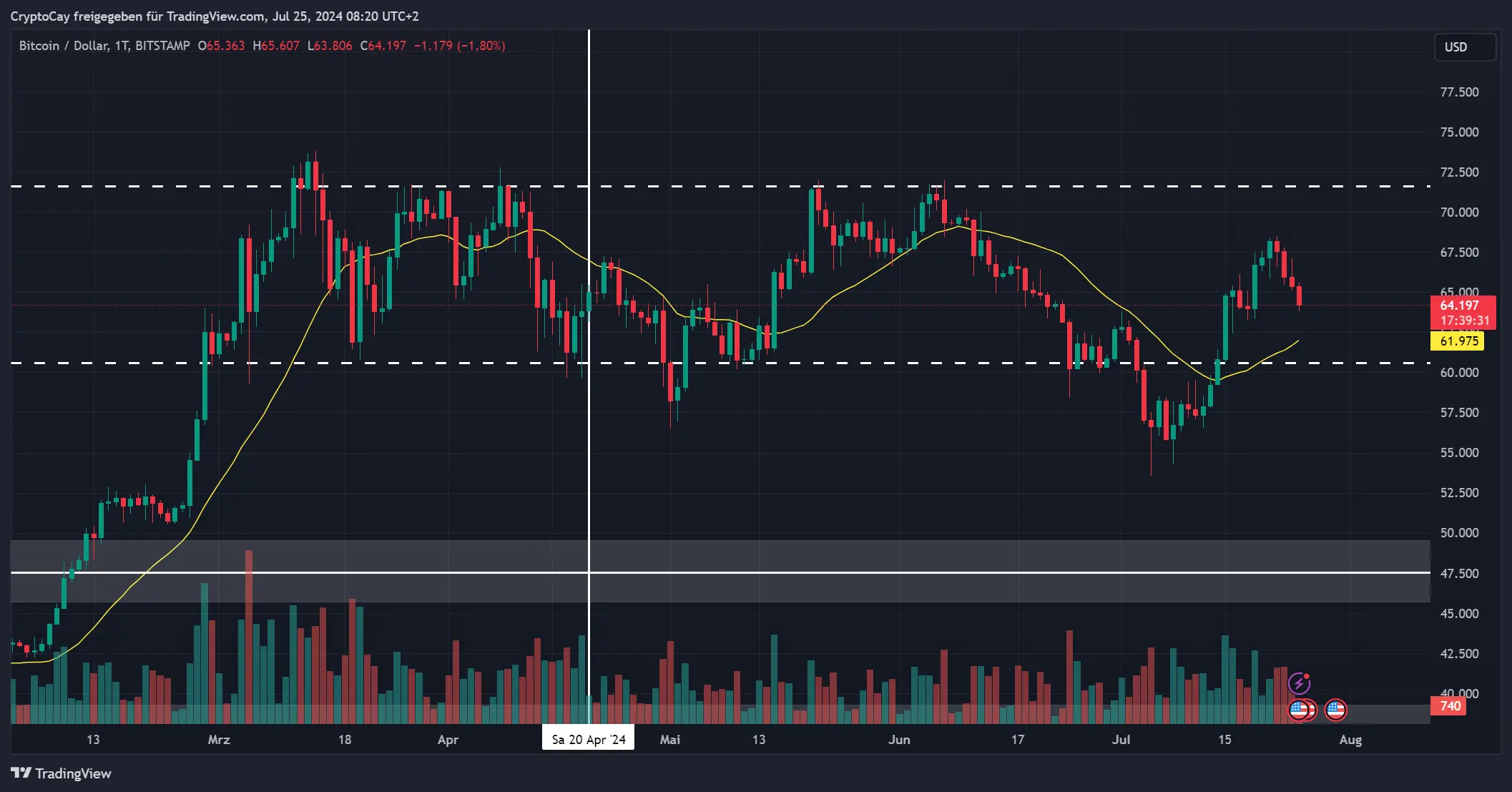This screenshot has width=1512, height=792.
Task: Open the USD currency selector
Action: click(1465, 47)
